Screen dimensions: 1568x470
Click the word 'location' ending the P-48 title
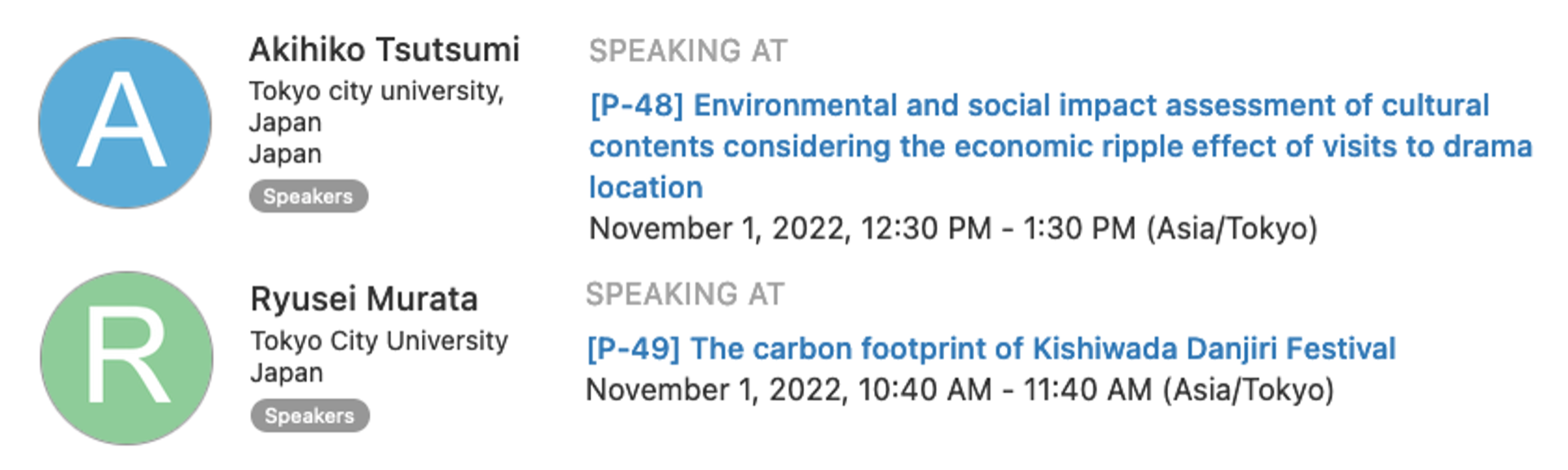click(646, 187)
